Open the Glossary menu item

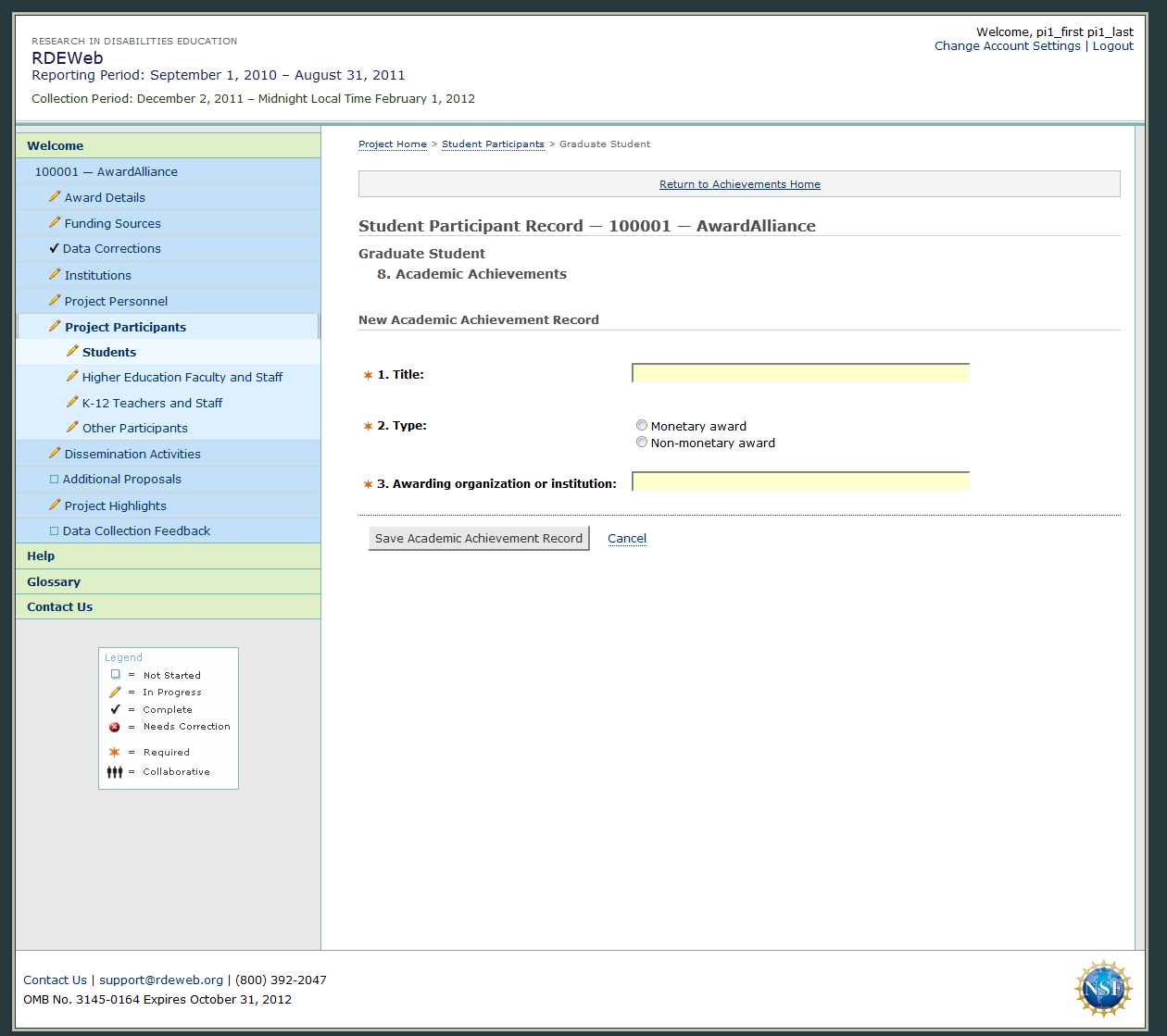[x=54, y=581]
